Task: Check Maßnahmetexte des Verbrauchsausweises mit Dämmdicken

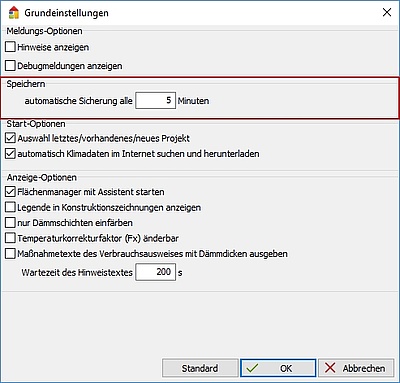Action: (x=10, y=253)
